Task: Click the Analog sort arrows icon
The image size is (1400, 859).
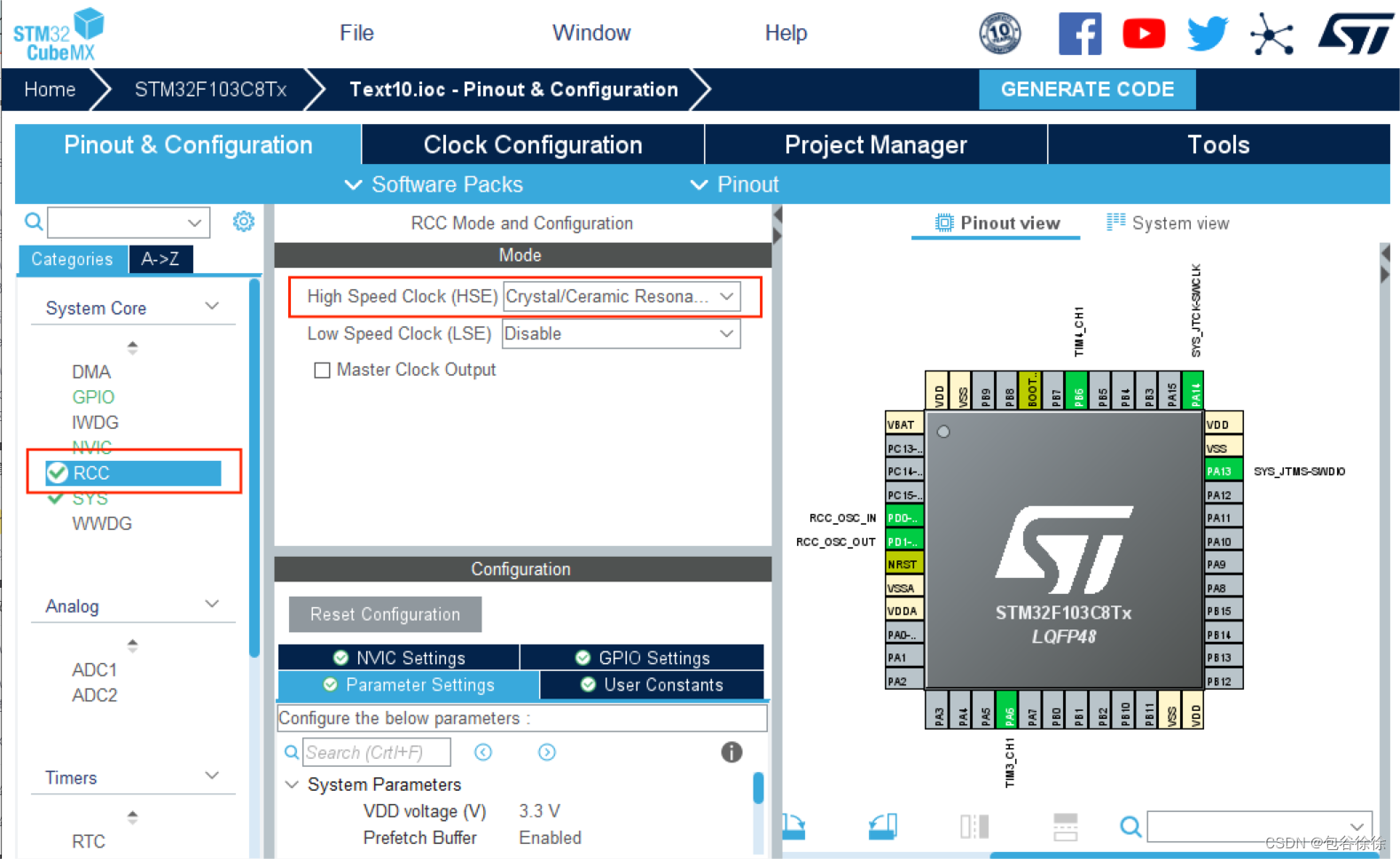Action: click(x=132, y=645)
